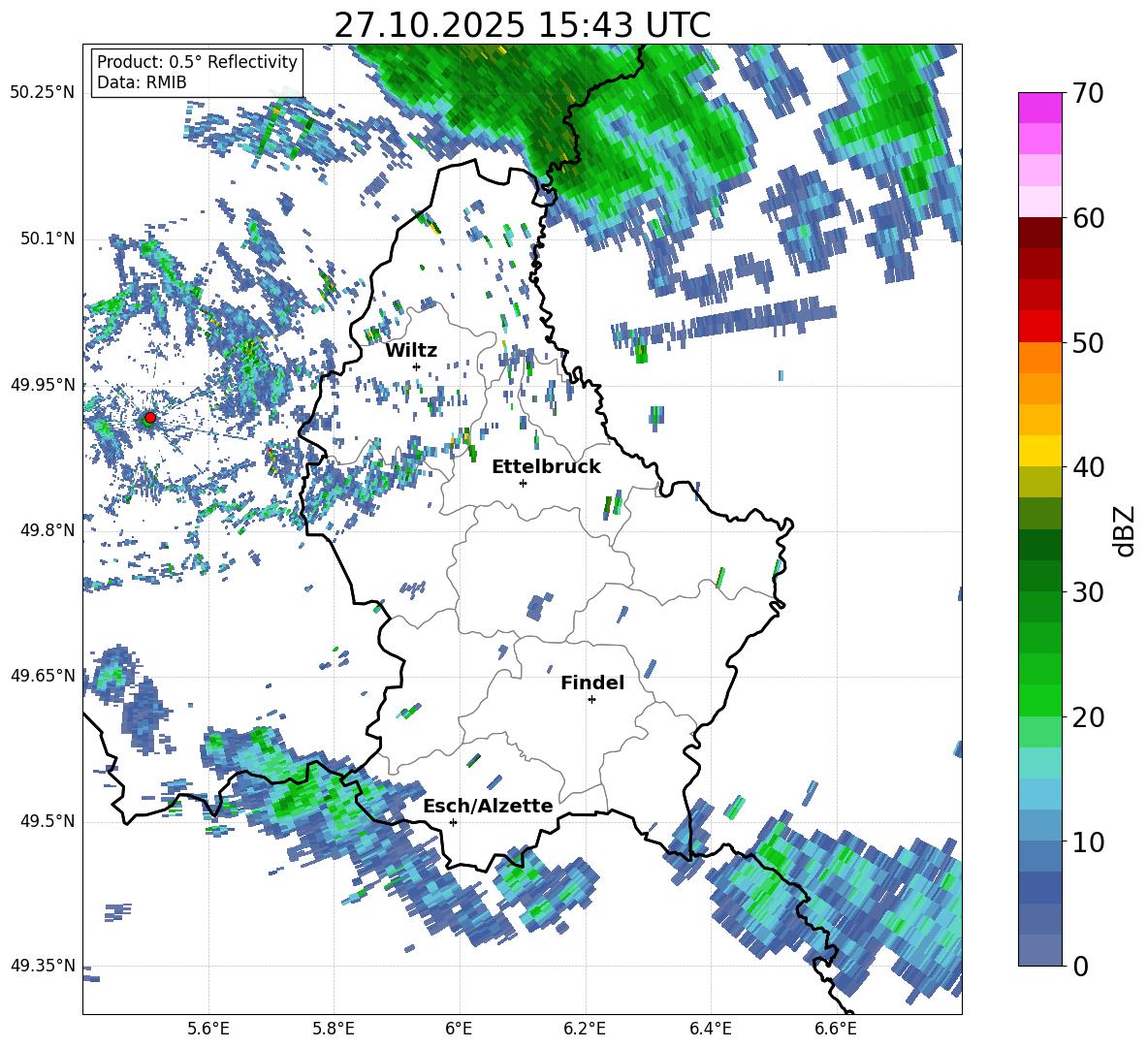Click the 30 value on colorbar
The height and width of the screenshot is (1048, 1148).
[1088, 592]
